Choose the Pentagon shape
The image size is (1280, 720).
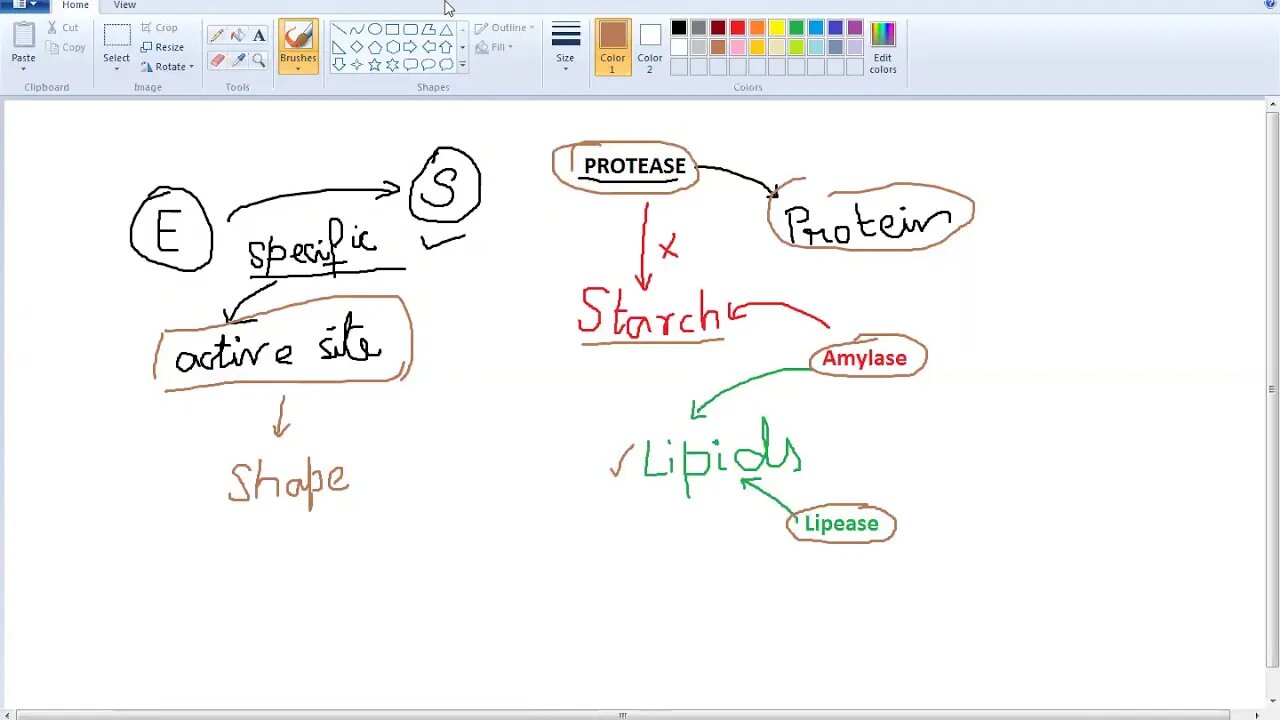tap(375, 47)
